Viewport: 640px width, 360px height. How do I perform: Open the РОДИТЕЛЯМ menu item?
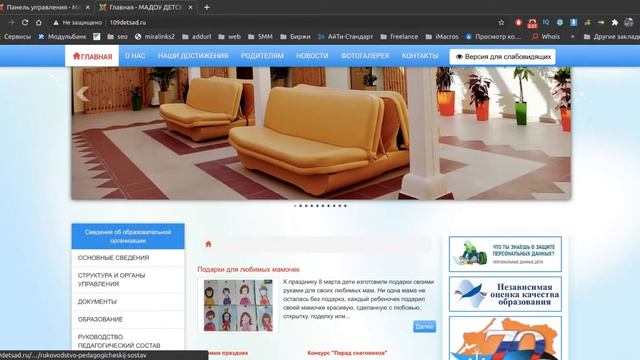pyautogui.click(x=262, y=56)
